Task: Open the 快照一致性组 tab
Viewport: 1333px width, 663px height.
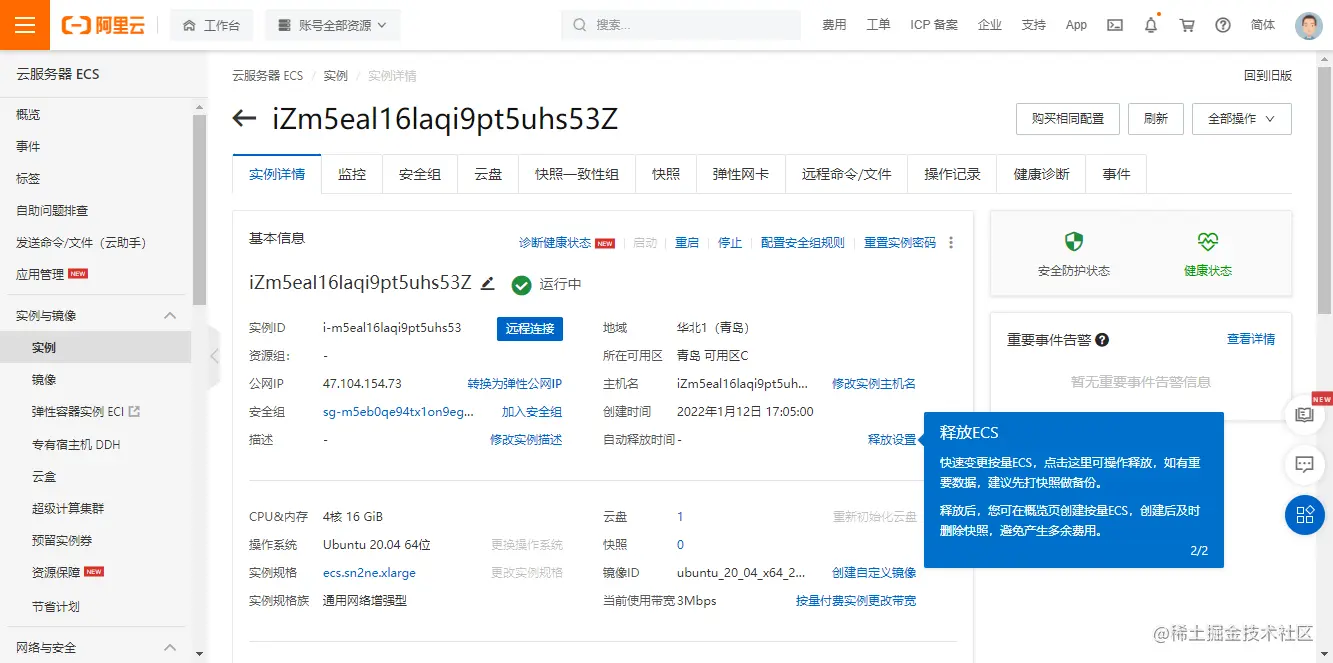Action: point(577,174)
